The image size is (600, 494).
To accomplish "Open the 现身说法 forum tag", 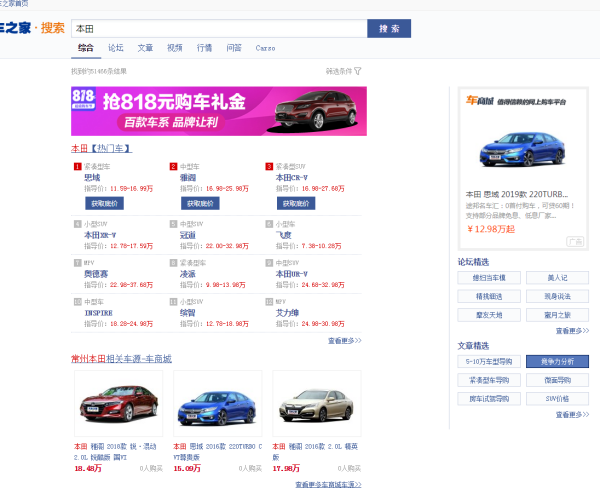I will coord(558,296).
